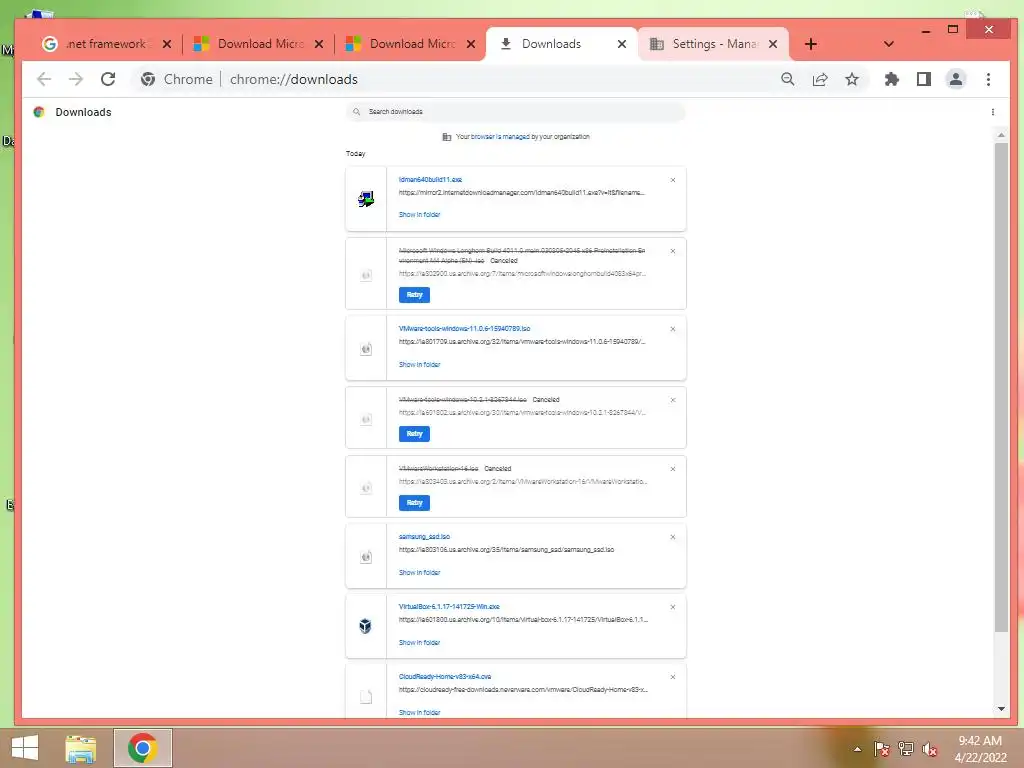Image resolution: width=1024 pixels, height=768 pixels.
Task: Close the .net framework tab
Action: tap(167, 44)
